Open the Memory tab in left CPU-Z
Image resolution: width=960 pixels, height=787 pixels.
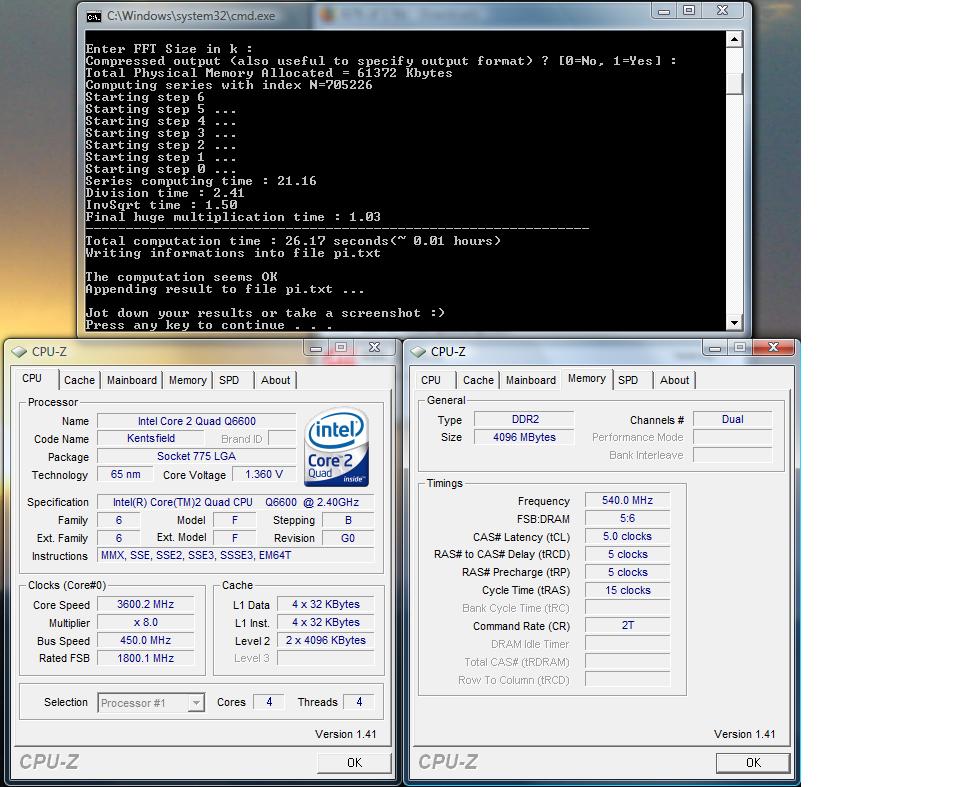187,380
